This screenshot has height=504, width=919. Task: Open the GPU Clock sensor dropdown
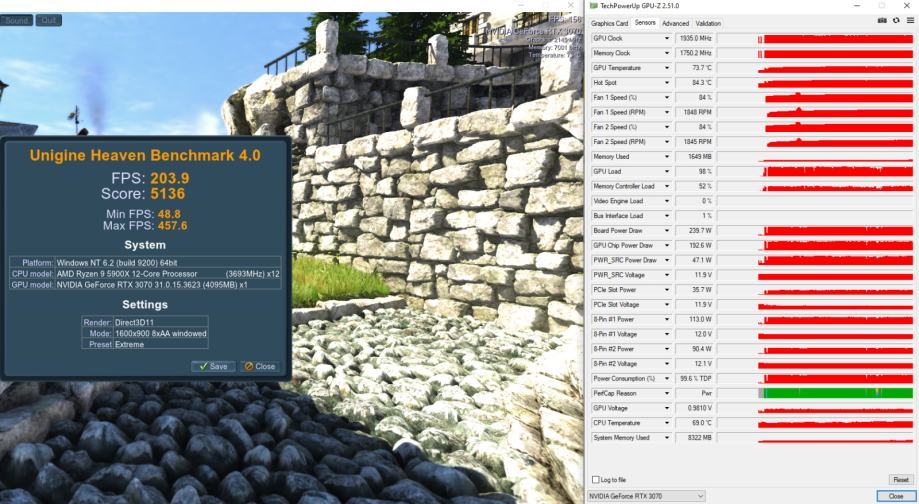click(x=666, y=38)
